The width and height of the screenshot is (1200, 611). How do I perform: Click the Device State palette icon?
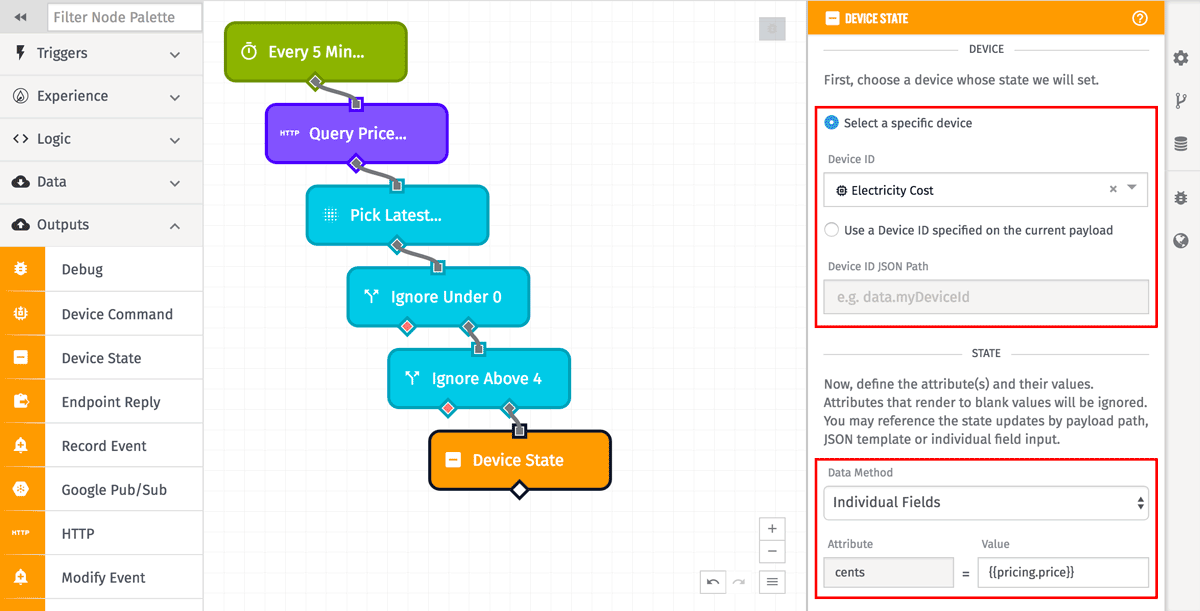(21, 358)
